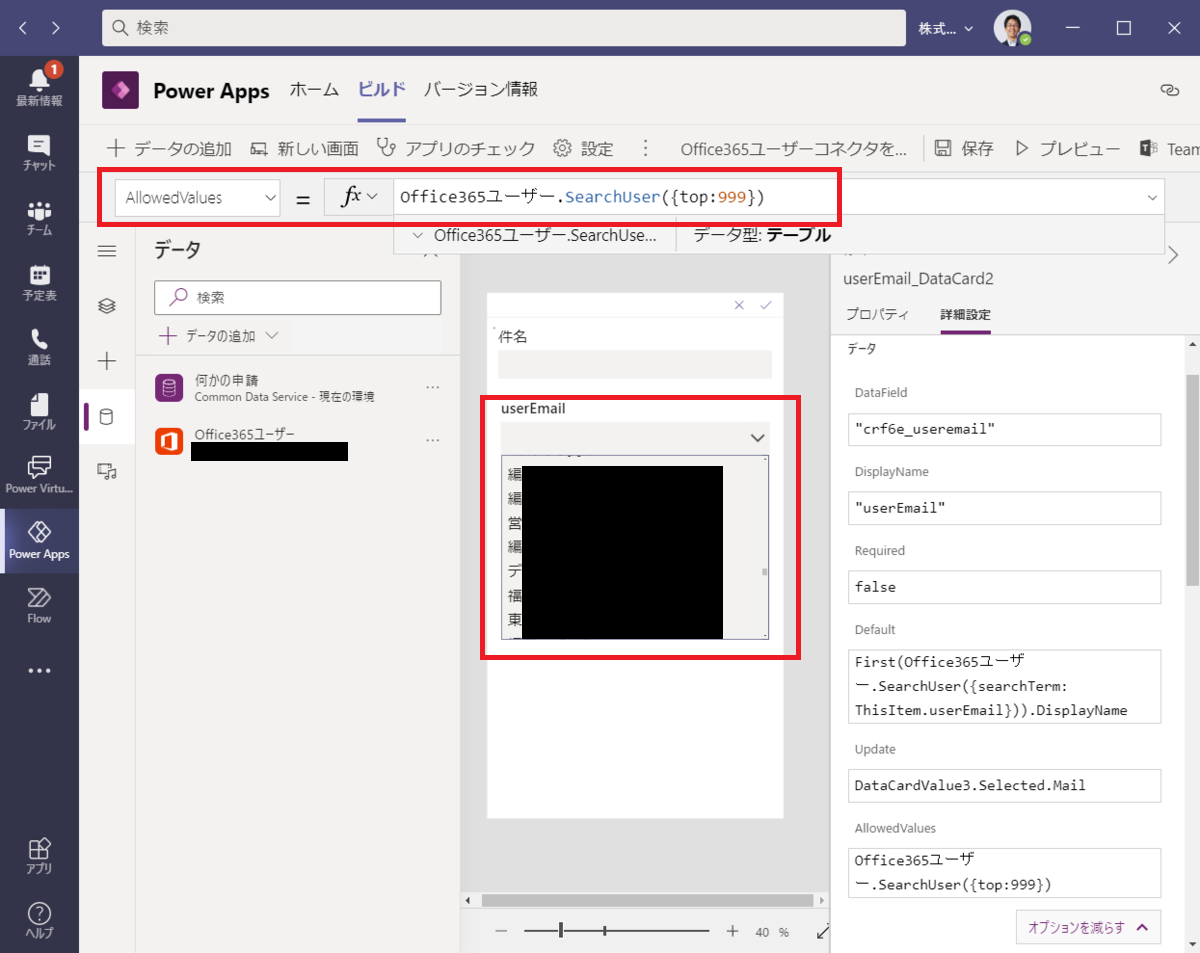
Task: Click the Required value box
Action: (x=1004, y=587)
